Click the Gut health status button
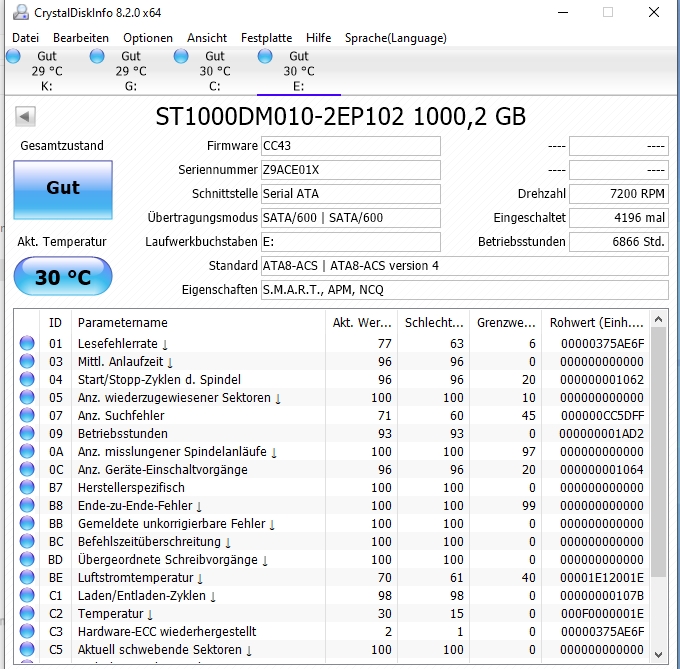The height and width of the screenshot is (669, 680). pos(63,189)
